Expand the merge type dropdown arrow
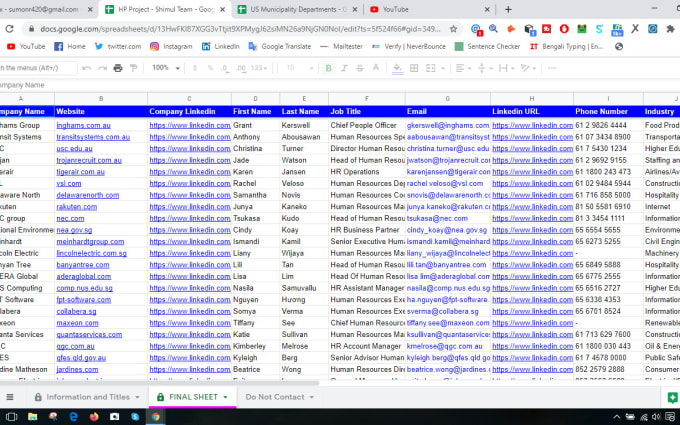This screenshot has width=680, height=425. tap(443, 68)
